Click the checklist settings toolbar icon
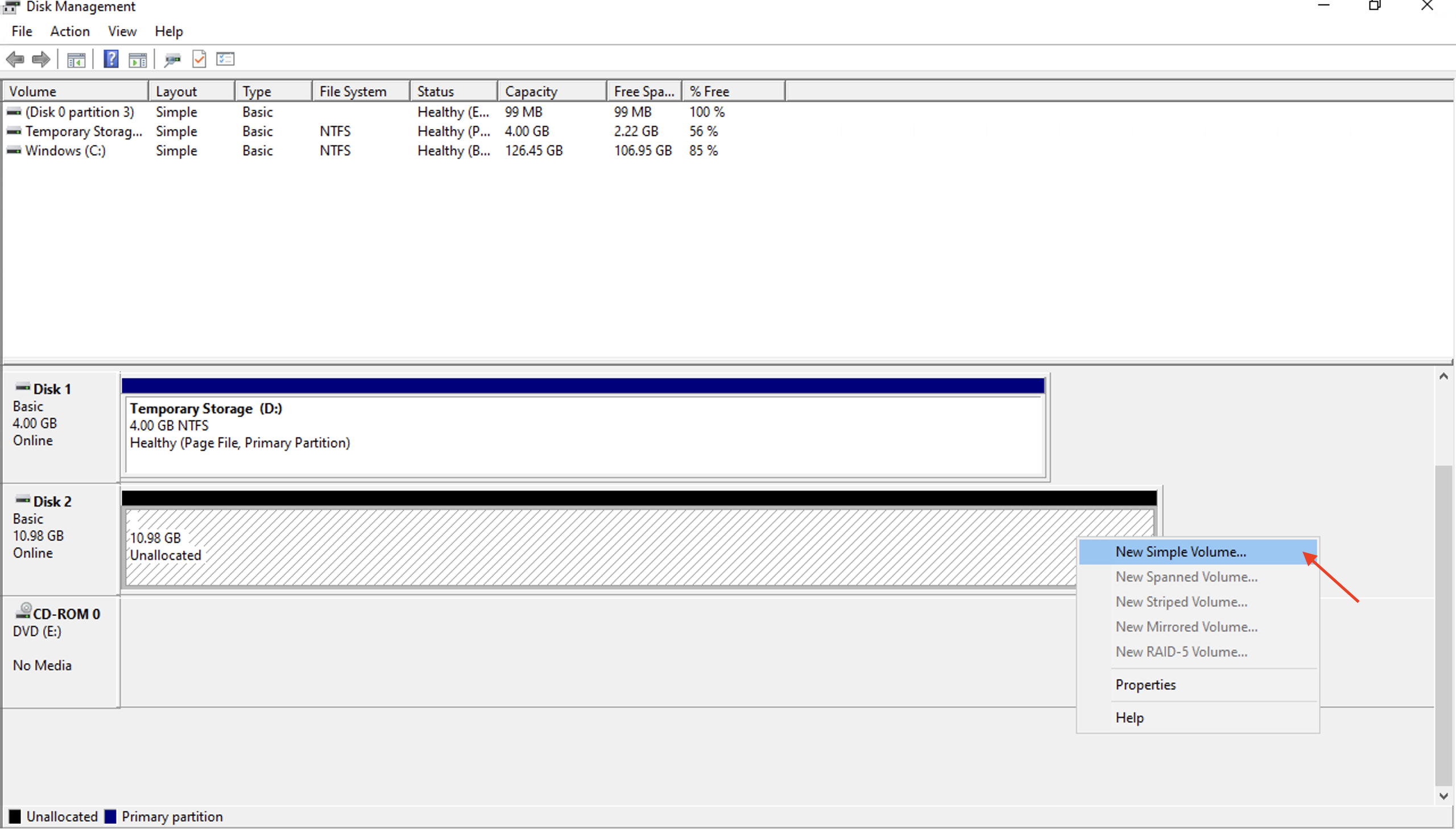The image size is (1456, 829). pos(225,59)
